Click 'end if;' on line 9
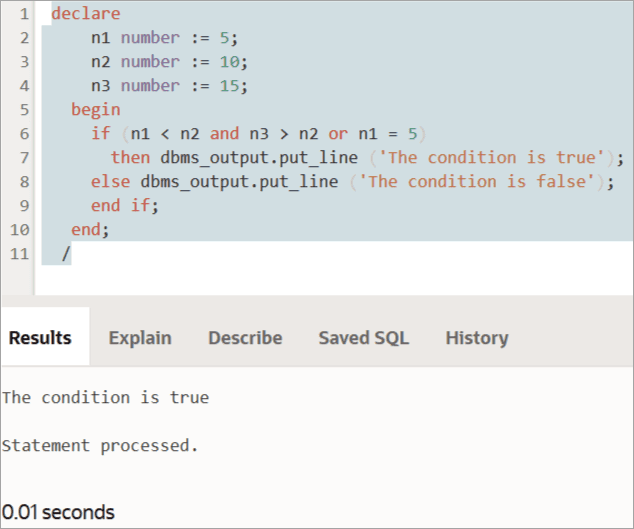The height and width of the screenshot is (529, 634). pyautogui.click(x=125, y=205)
